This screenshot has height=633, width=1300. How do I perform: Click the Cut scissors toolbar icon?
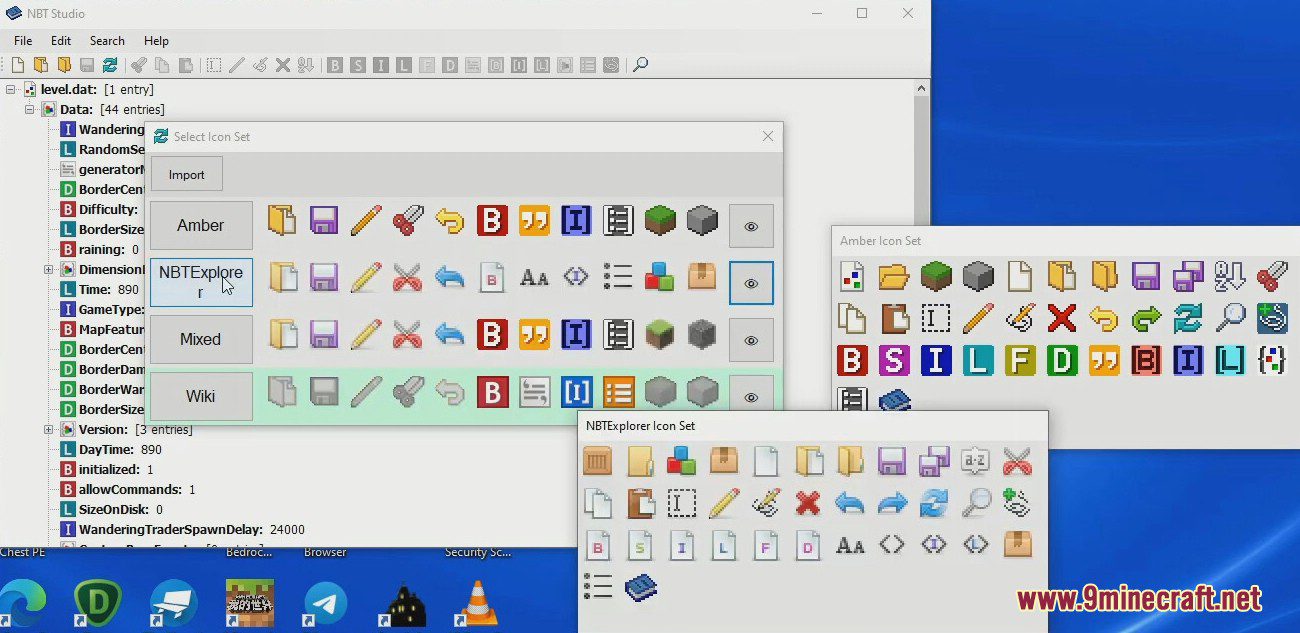point(139,65)
